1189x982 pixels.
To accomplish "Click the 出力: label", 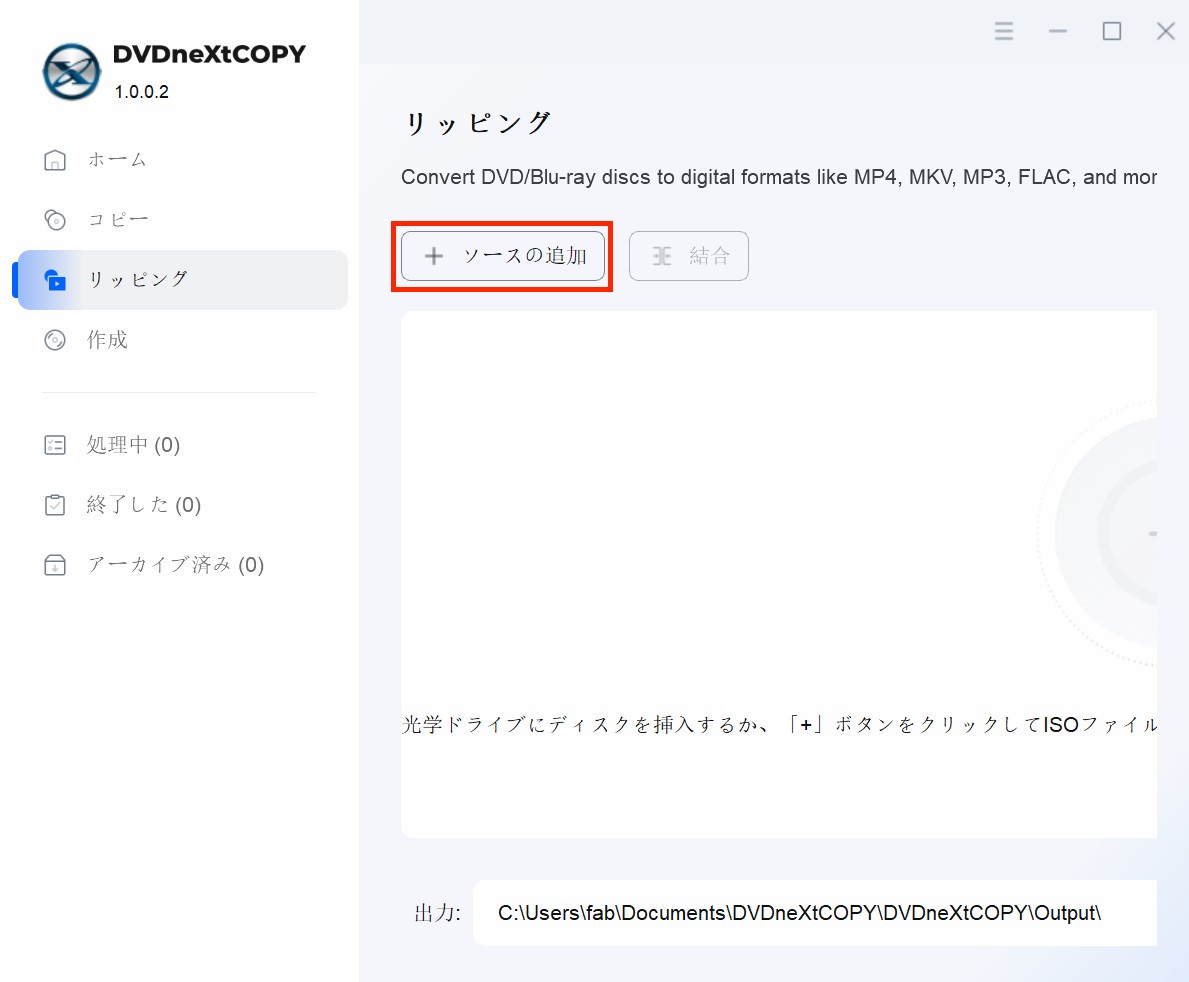I will click(438, 913).
